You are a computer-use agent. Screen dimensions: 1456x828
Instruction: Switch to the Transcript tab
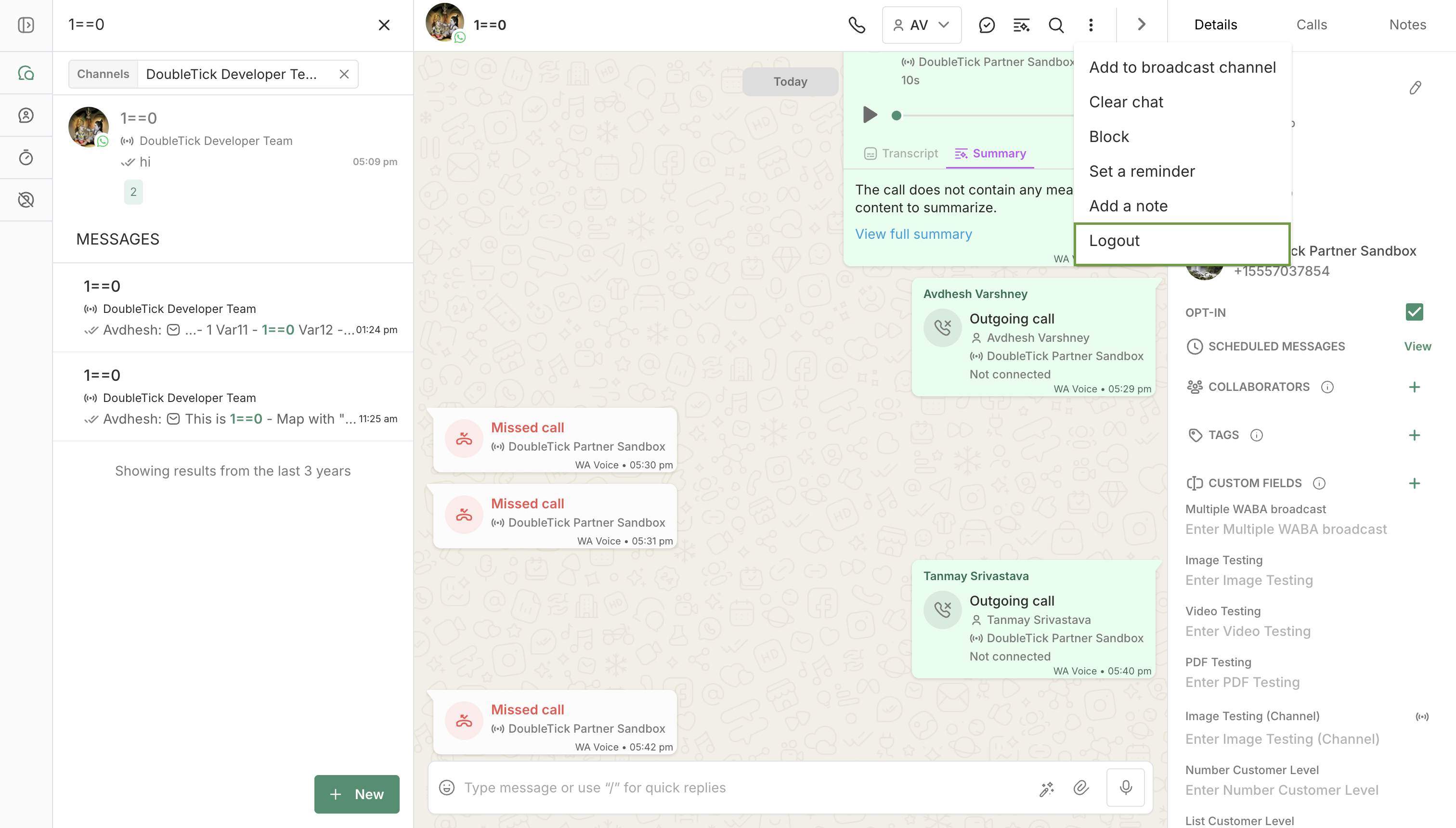(x=901, y=154)
